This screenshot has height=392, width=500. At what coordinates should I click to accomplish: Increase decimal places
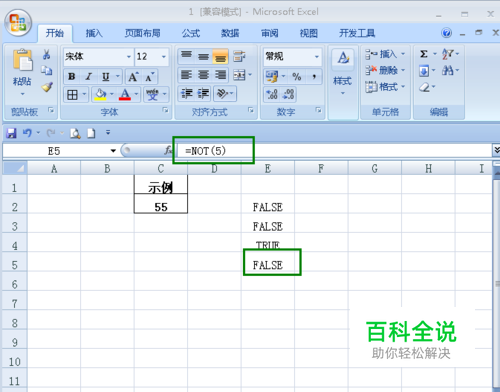[272, 94]
